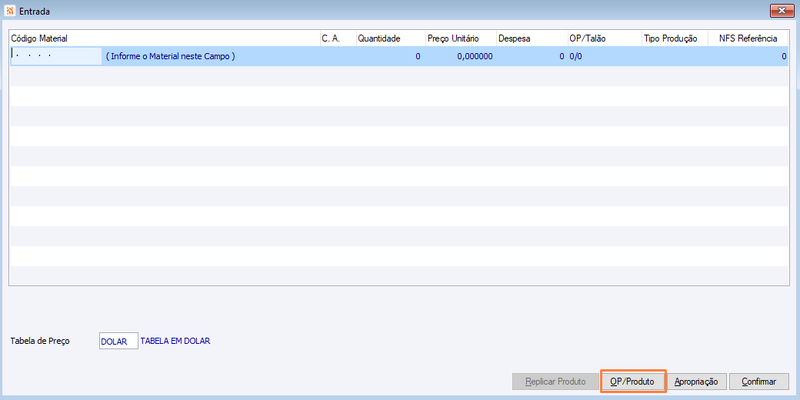
Task: Click the Código Material input cell
Action: point(56,56)
